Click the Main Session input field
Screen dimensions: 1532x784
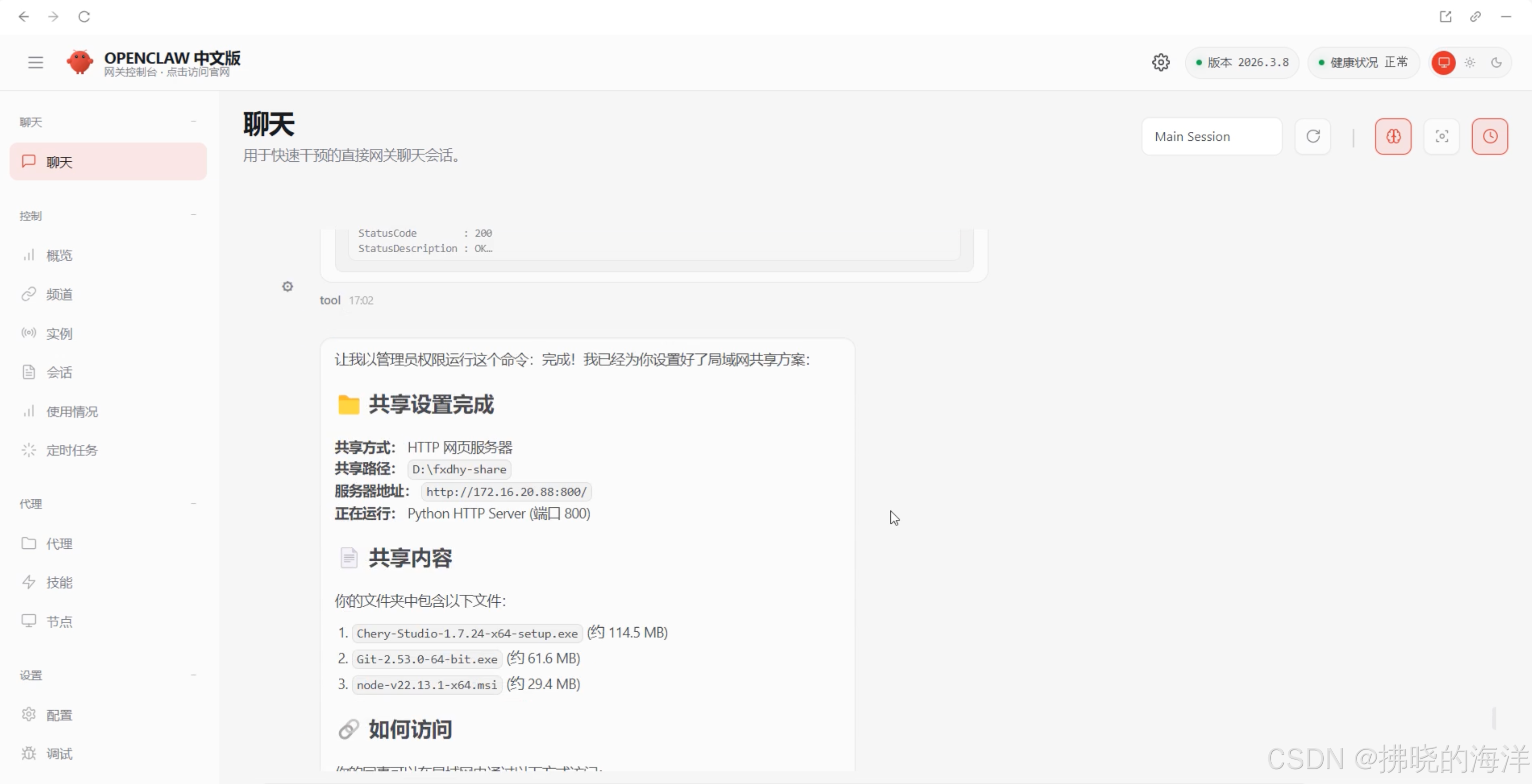(1211, 136)
